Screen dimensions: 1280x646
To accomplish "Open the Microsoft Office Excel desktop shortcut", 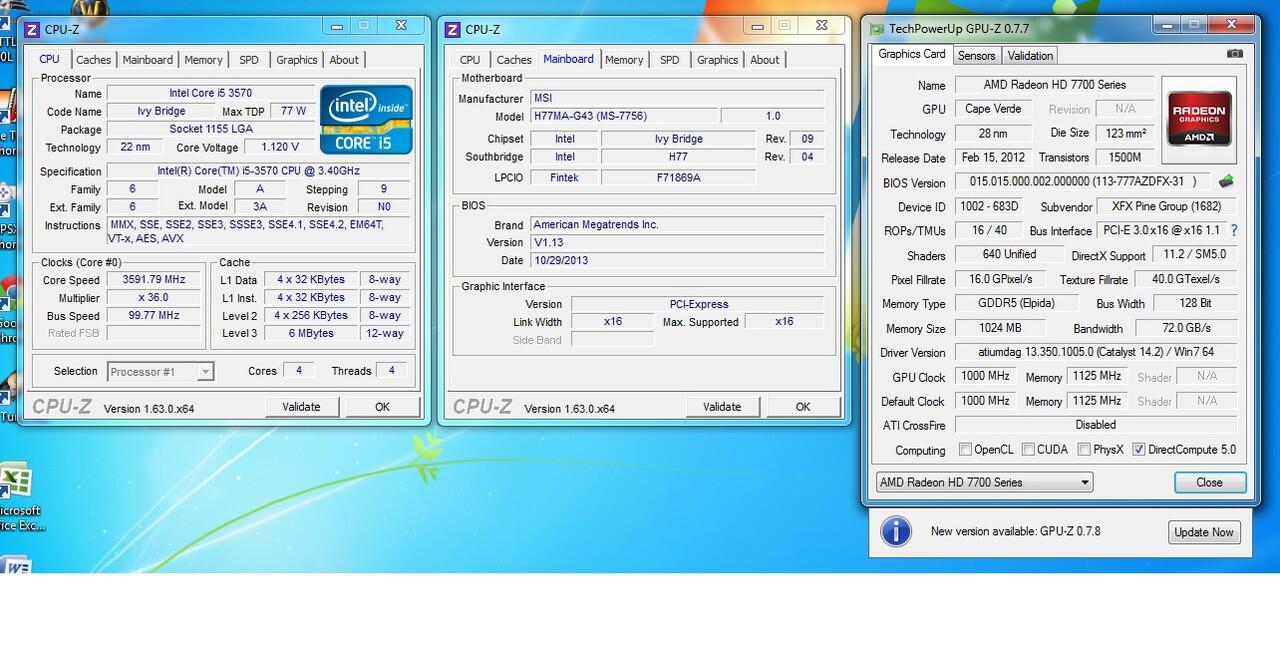I will pos(18,498).
